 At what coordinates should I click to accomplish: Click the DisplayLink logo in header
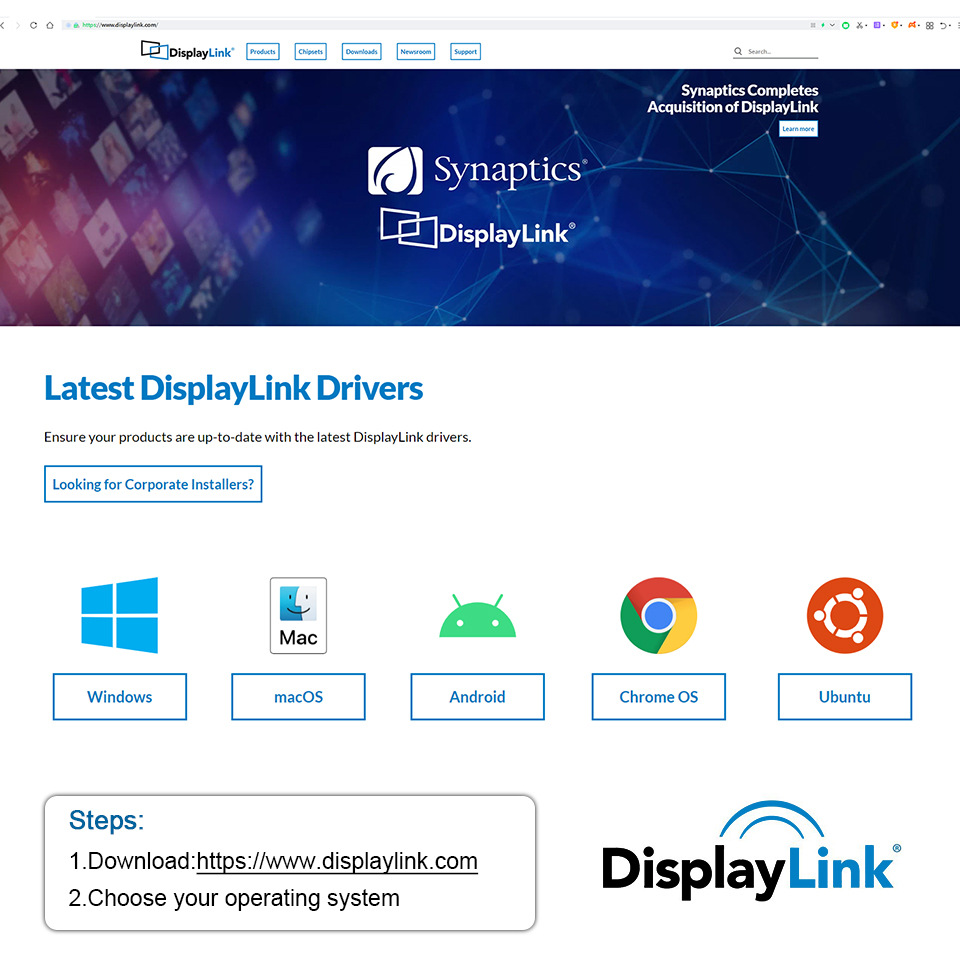coord(187,51)
